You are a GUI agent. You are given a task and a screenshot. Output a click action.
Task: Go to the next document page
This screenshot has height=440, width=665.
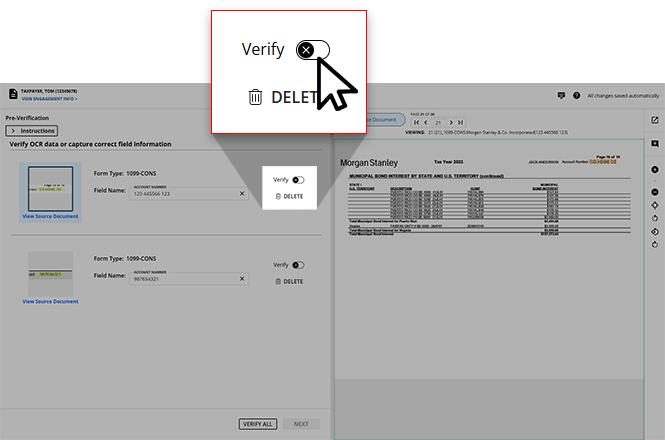pos(451,123)
